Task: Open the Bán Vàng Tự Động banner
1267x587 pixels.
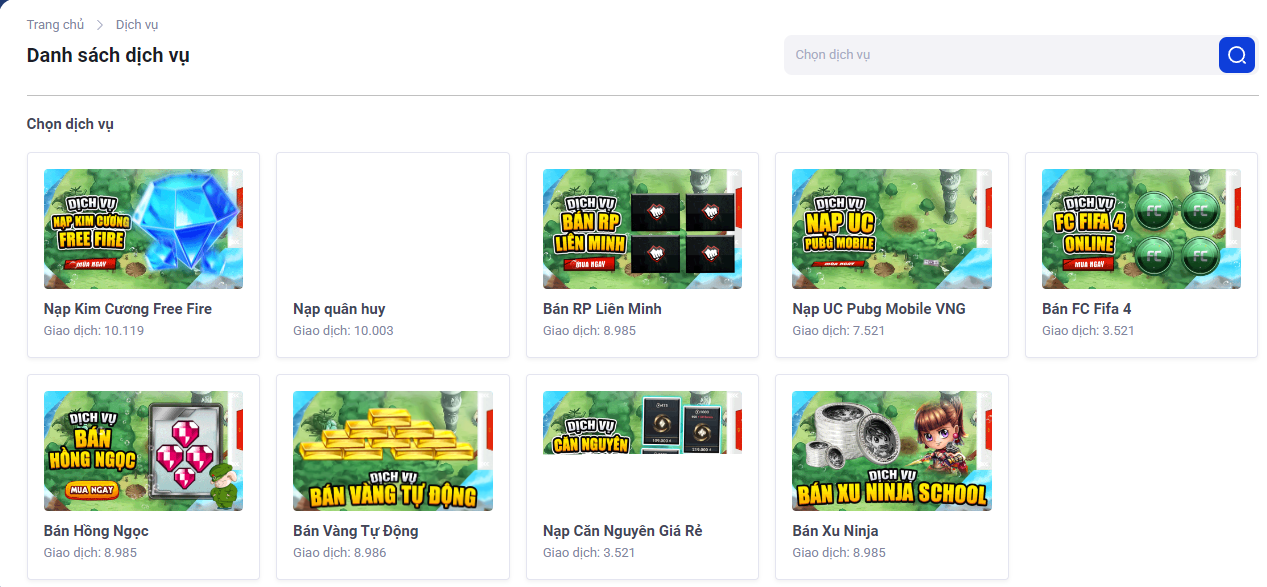Action: pos(392,451)
